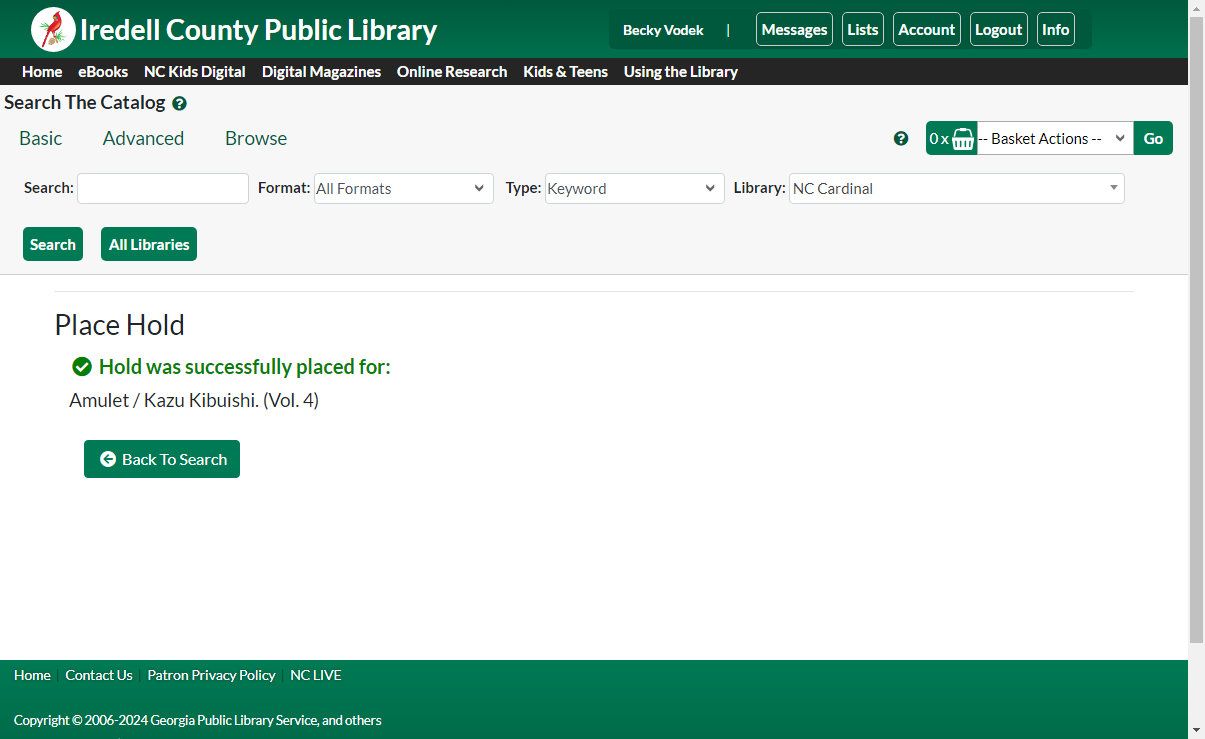Open the basket icon with 0 items
The image size is (1205, 739).
point(952,138)
